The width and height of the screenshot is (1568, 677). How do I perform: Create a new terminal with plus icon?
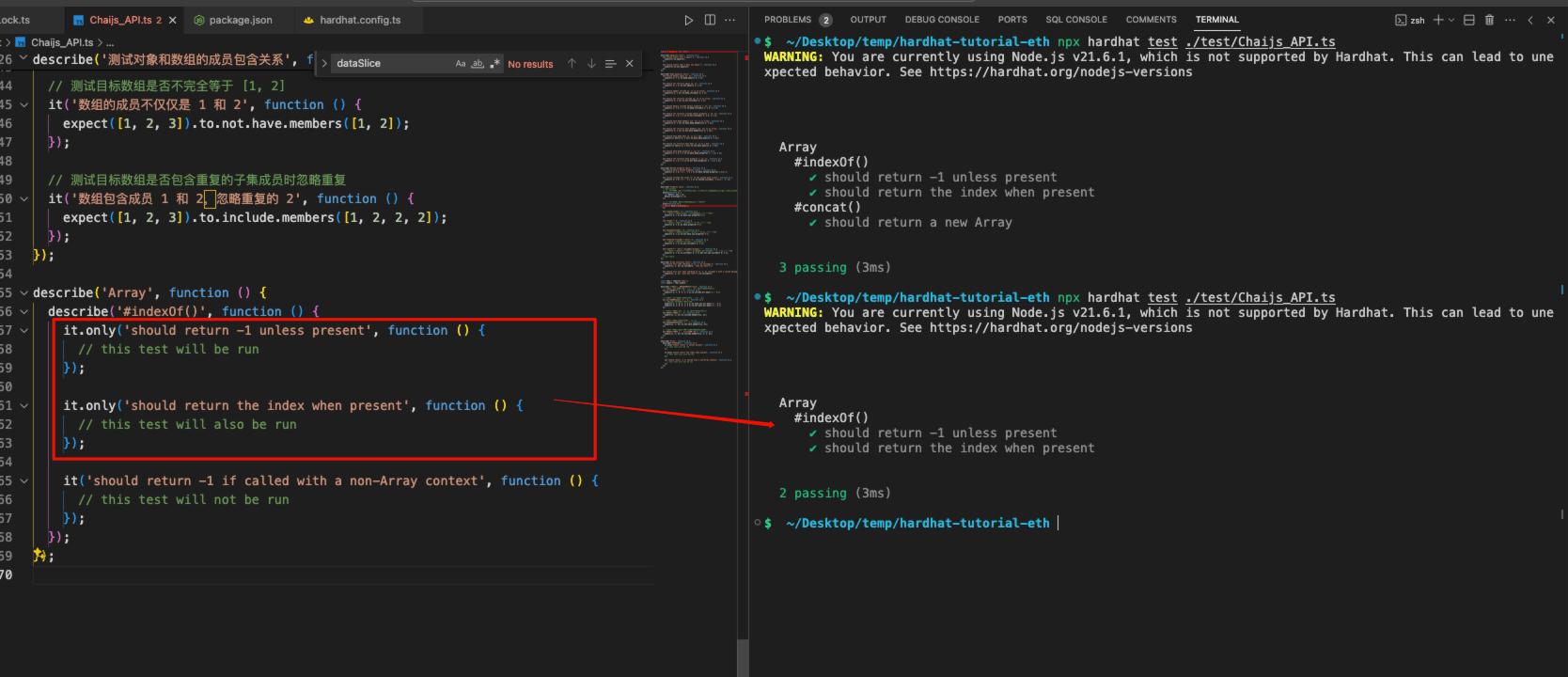(1438, 20)
